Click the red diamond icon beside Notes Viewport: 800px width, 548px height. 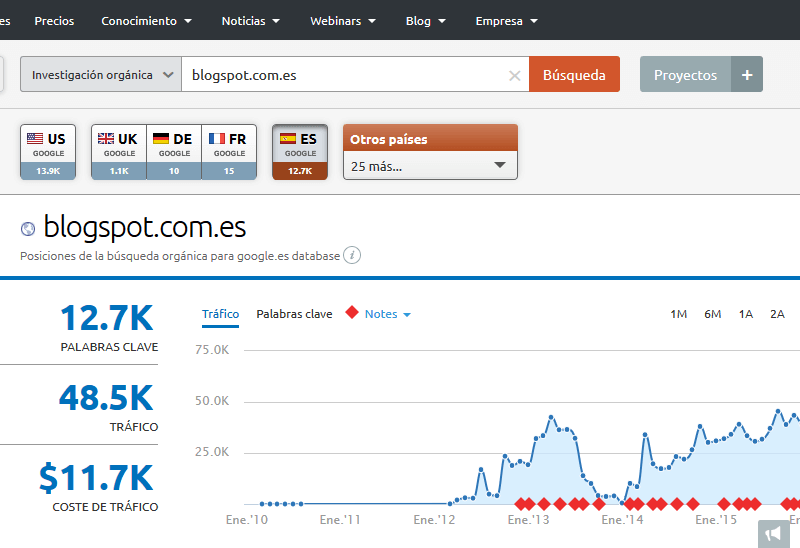(352, 312)
